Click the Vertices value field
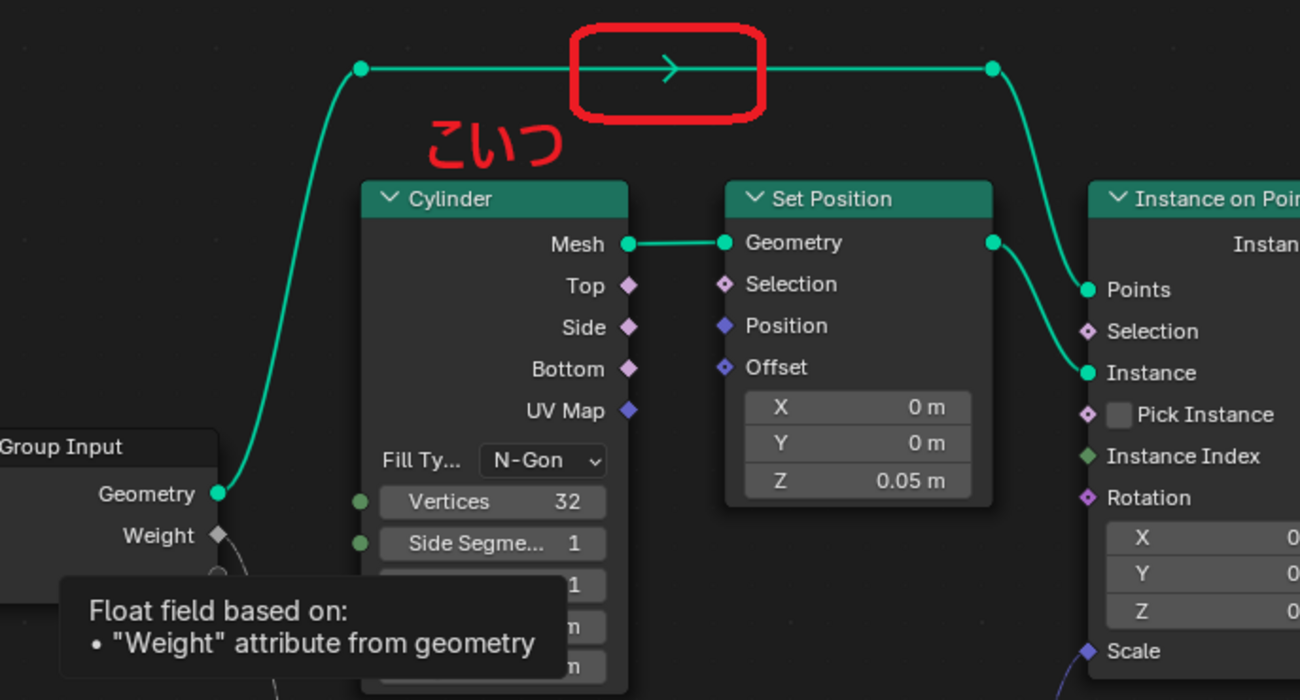The height and width of the screenshot is (700, 1300). pyautogui.click(x=492, y=502)
